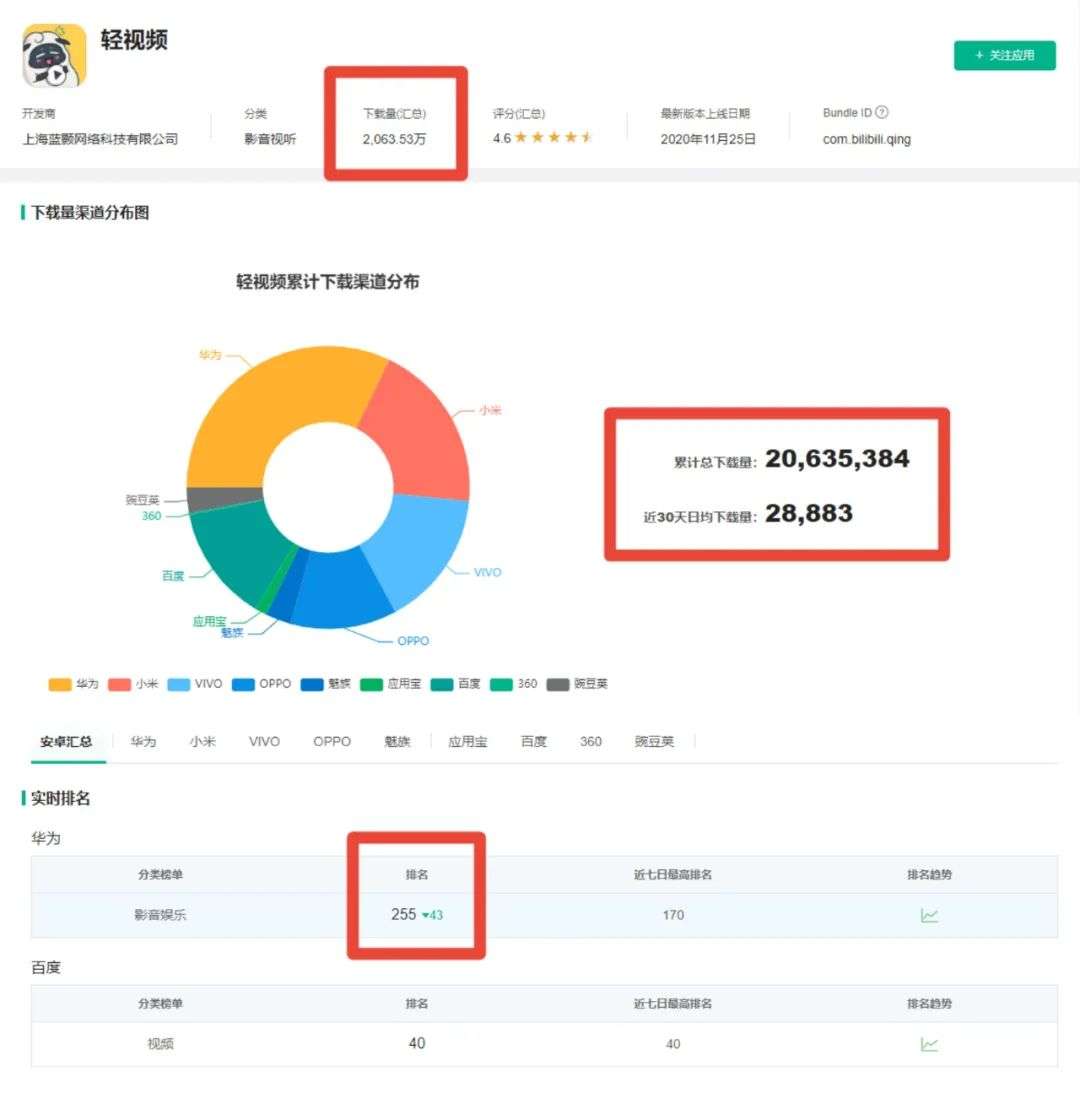1080x1093 pixels.
Task: Click the star rating icons
Action: point(554,138)
